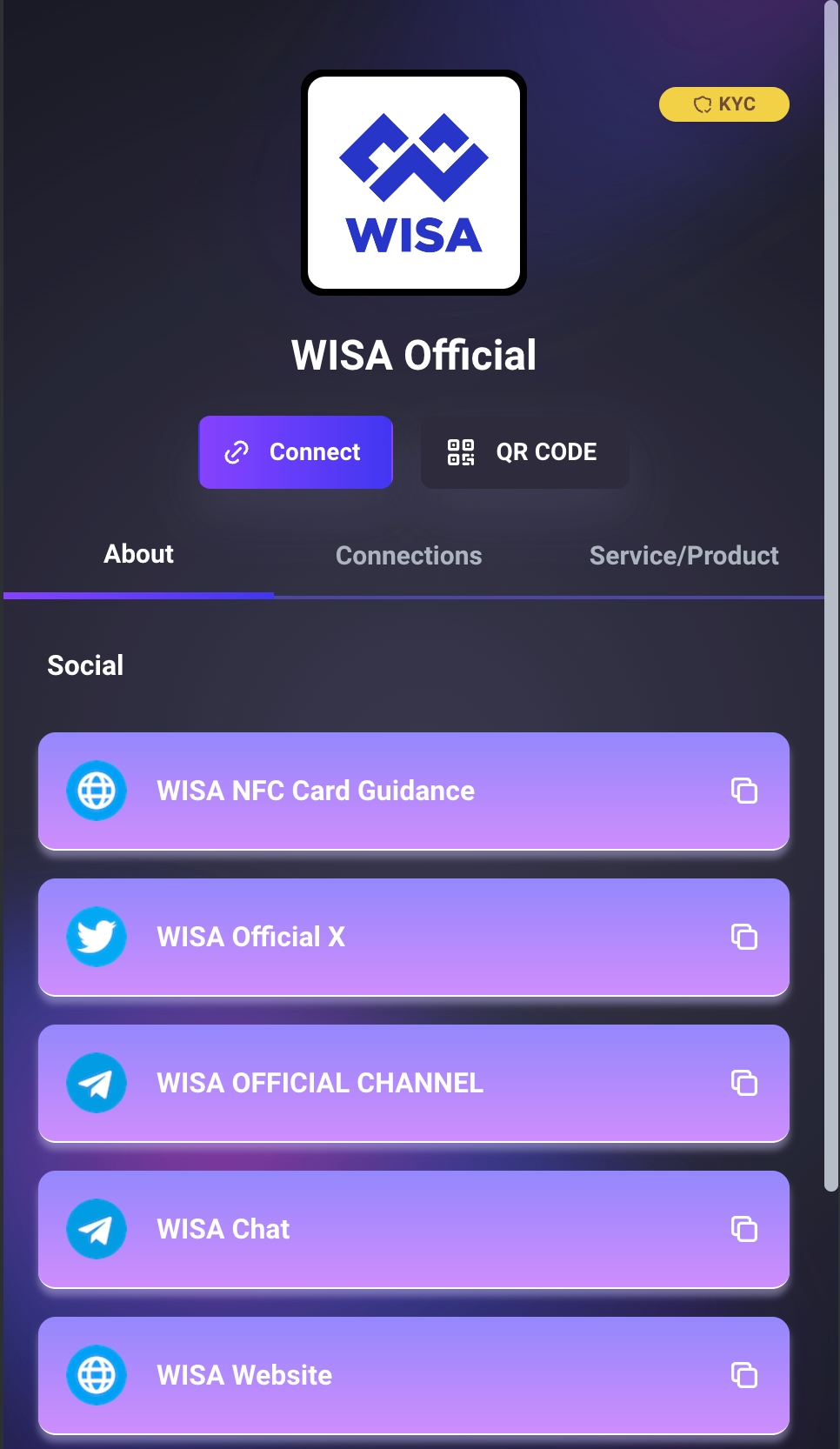The width and height of the screenshot is (840, 1449).
Task: Click the globe icon beside WISA Website
Action: 97,1375
